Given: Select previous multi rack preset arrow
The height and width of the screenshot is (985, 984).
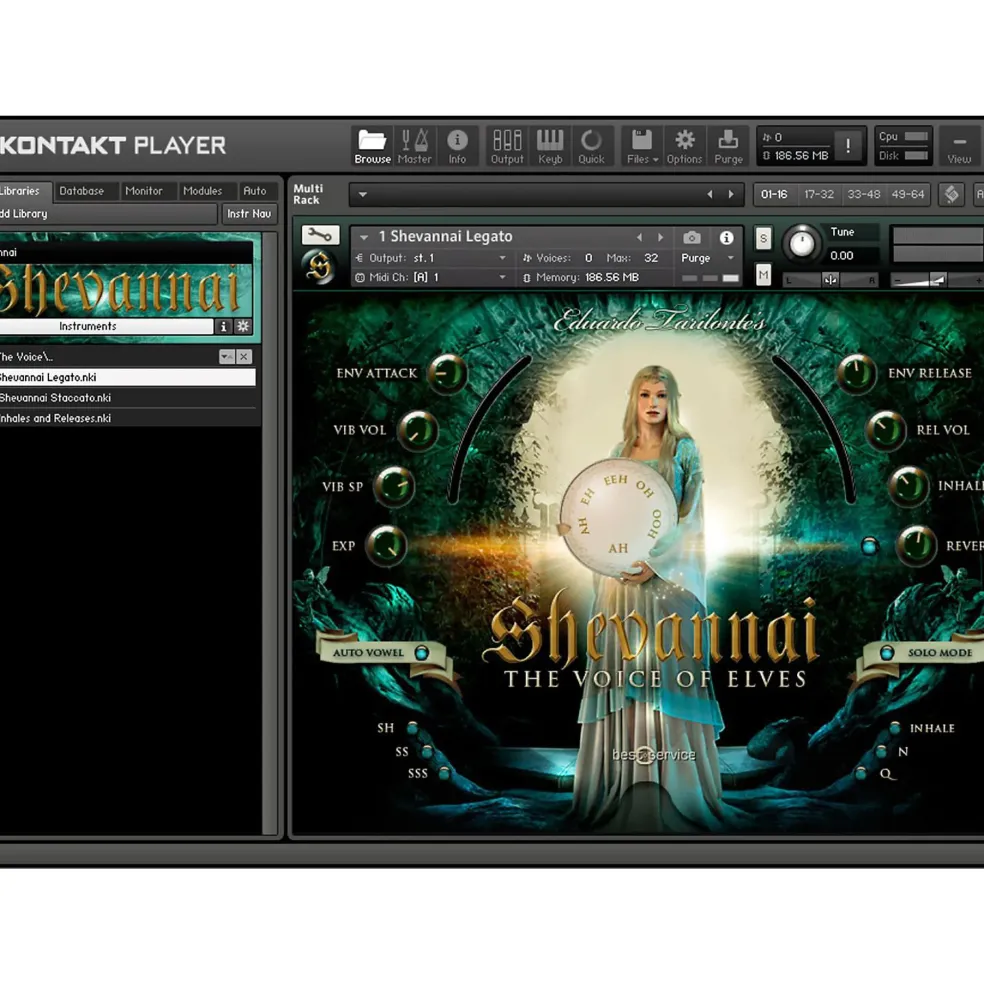Looking at the screenshot, I should (710, 195).
